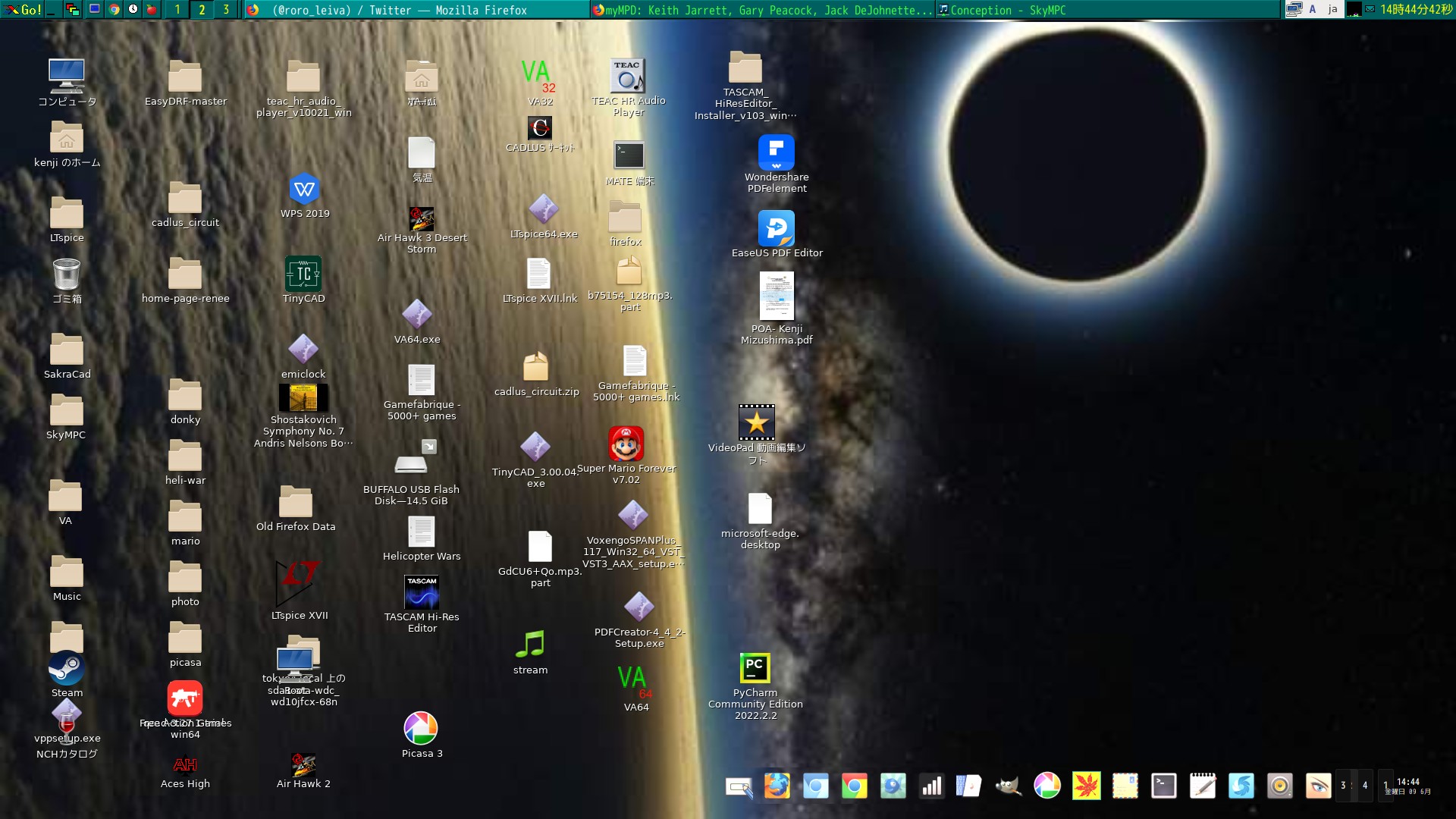This screenshot has height=819, width=1456.
Task: Open POA- Kenji Mizushima.pdf thumbnail
Action: [776, 296]
